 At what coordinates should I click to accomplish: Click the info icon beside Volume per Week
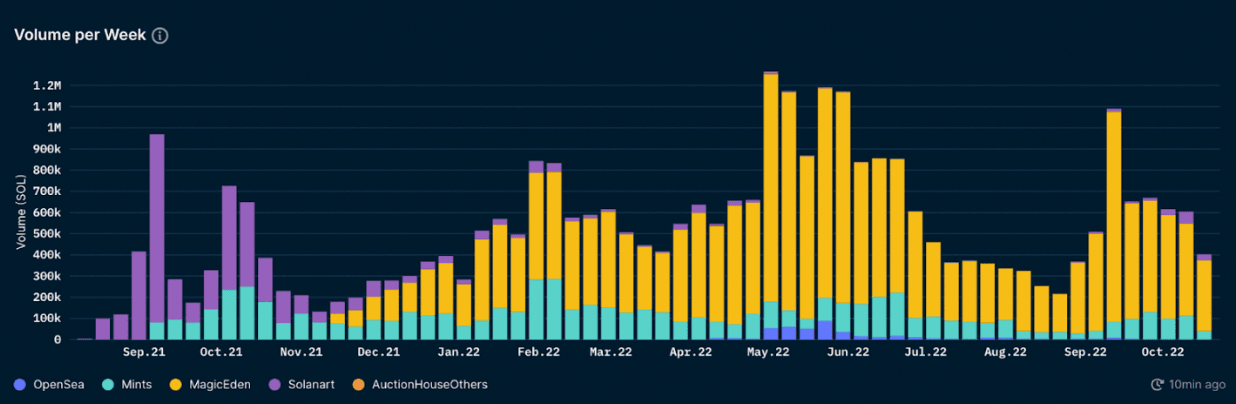(x=160, y=35)
